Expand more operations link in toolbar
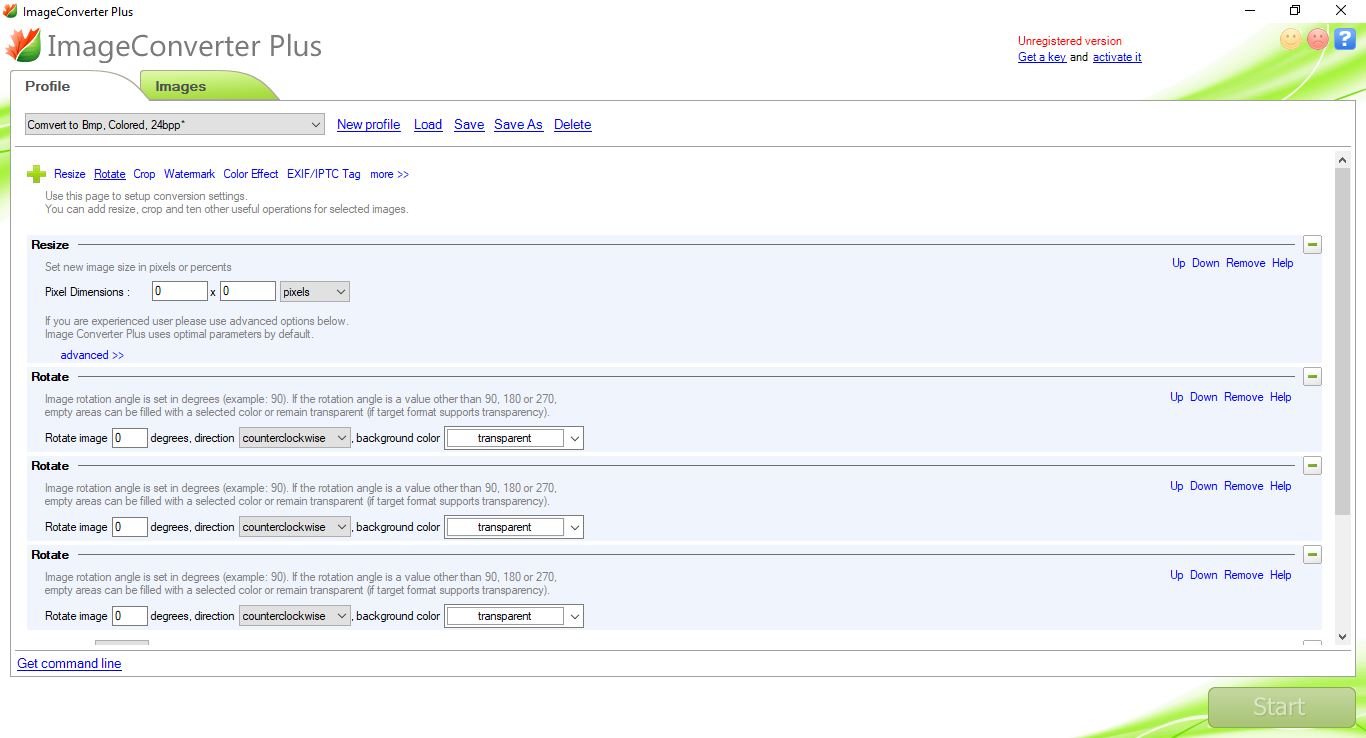 click(x=389, y=174)
